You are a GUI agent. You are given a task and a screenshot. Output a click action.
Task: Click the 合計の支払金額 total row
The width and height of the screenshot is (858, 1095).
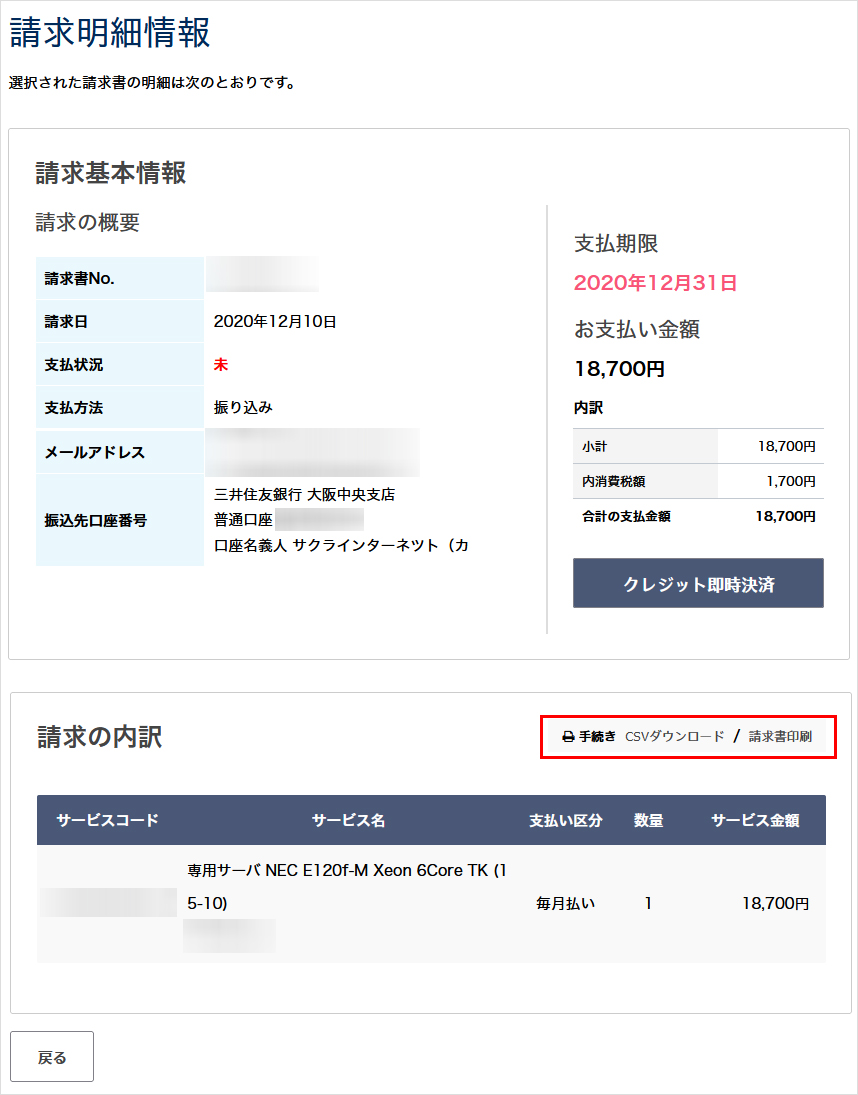tap(698, 517)
